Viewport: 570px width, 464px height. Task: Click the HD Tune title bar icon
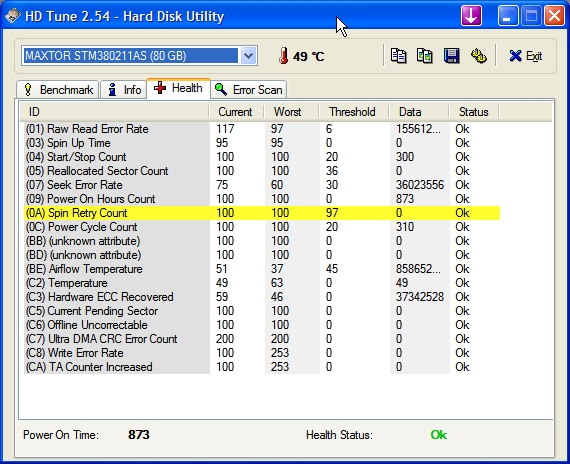[x=13, y=16]
